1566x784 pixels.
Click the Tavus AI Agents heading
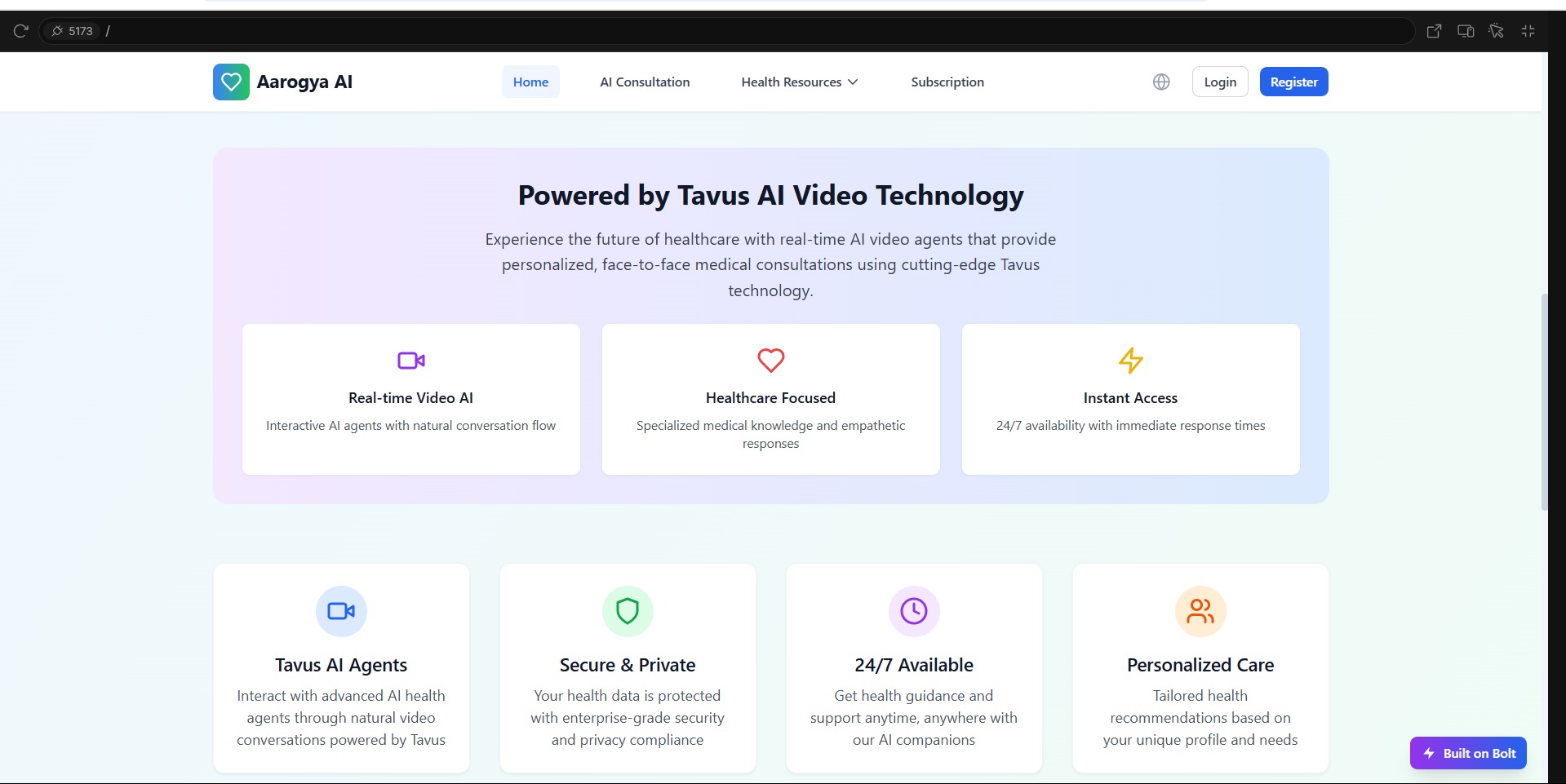[341, 665]
